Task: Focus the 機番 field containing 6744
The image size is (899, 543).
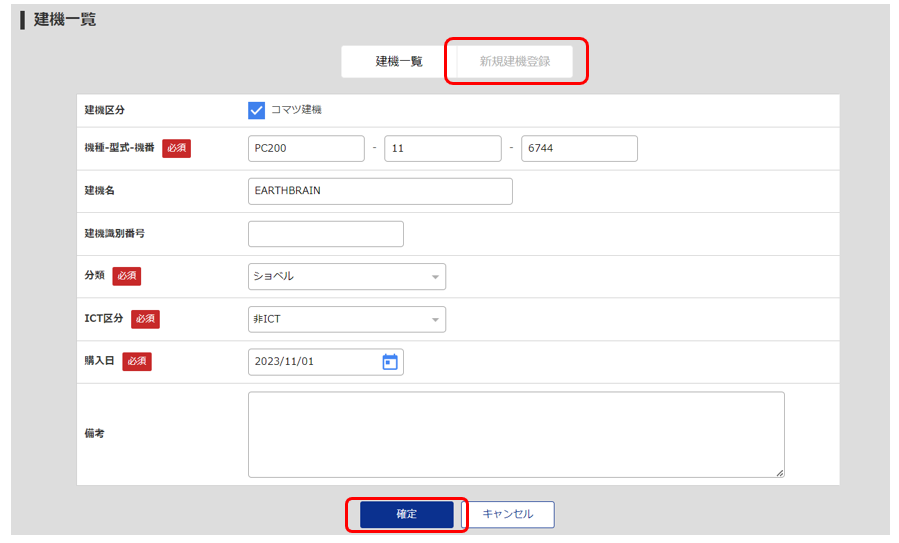Action: coord(579,149)
